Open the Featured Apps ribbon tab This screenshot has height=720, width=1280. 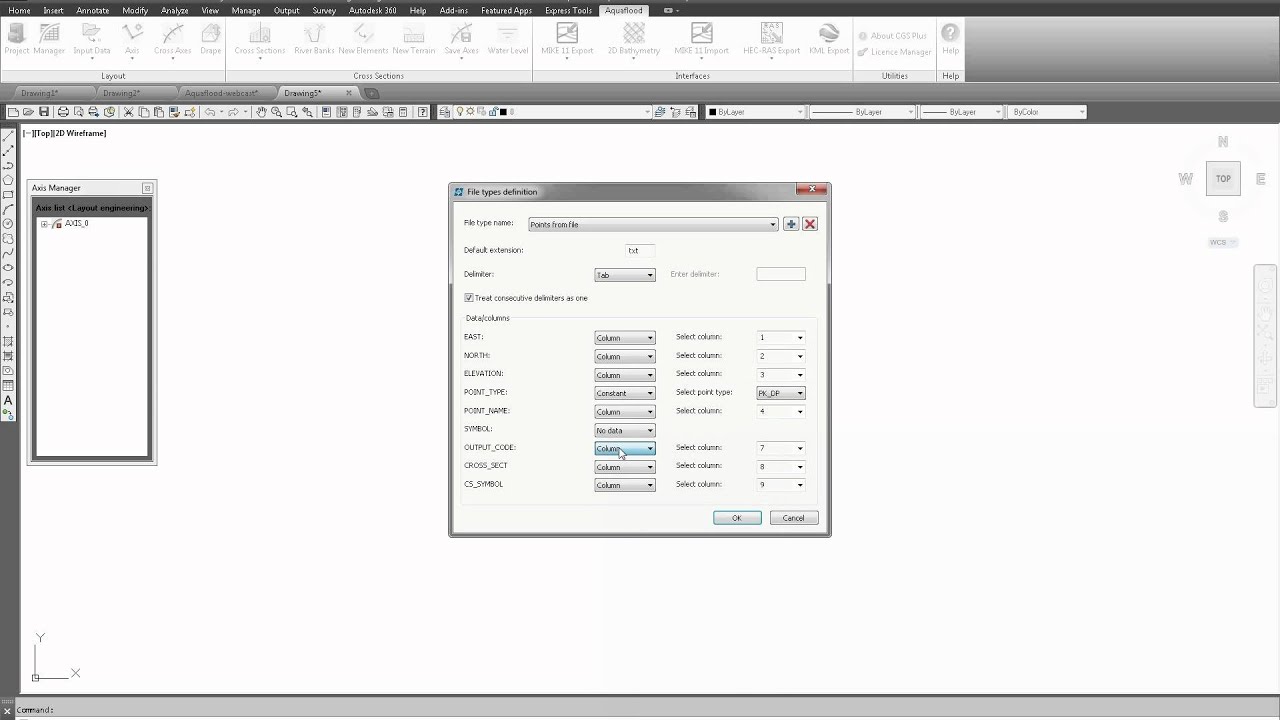[x=506, y=10]
